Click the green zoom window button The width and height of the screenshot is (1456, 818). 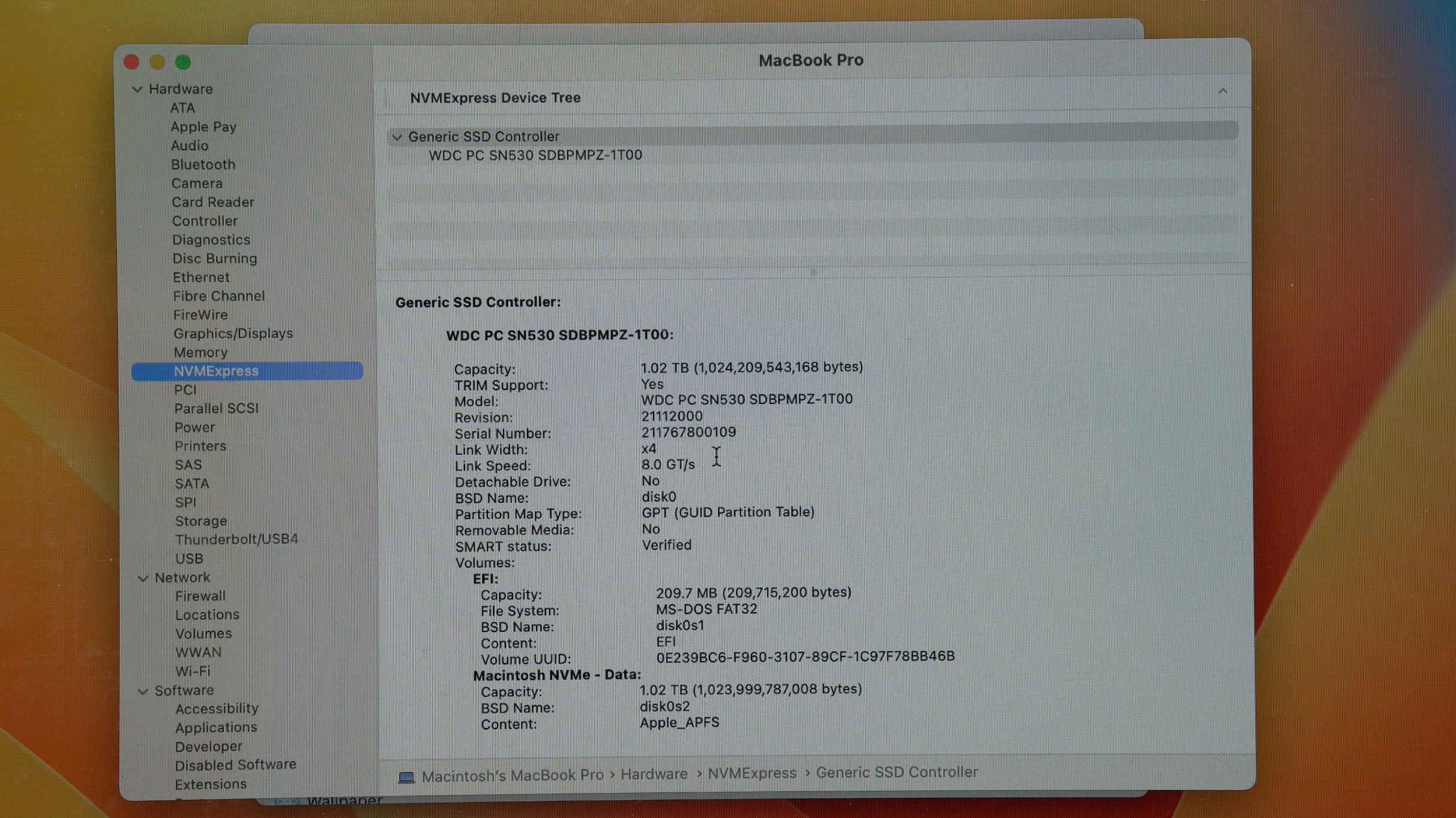(183, 62)
